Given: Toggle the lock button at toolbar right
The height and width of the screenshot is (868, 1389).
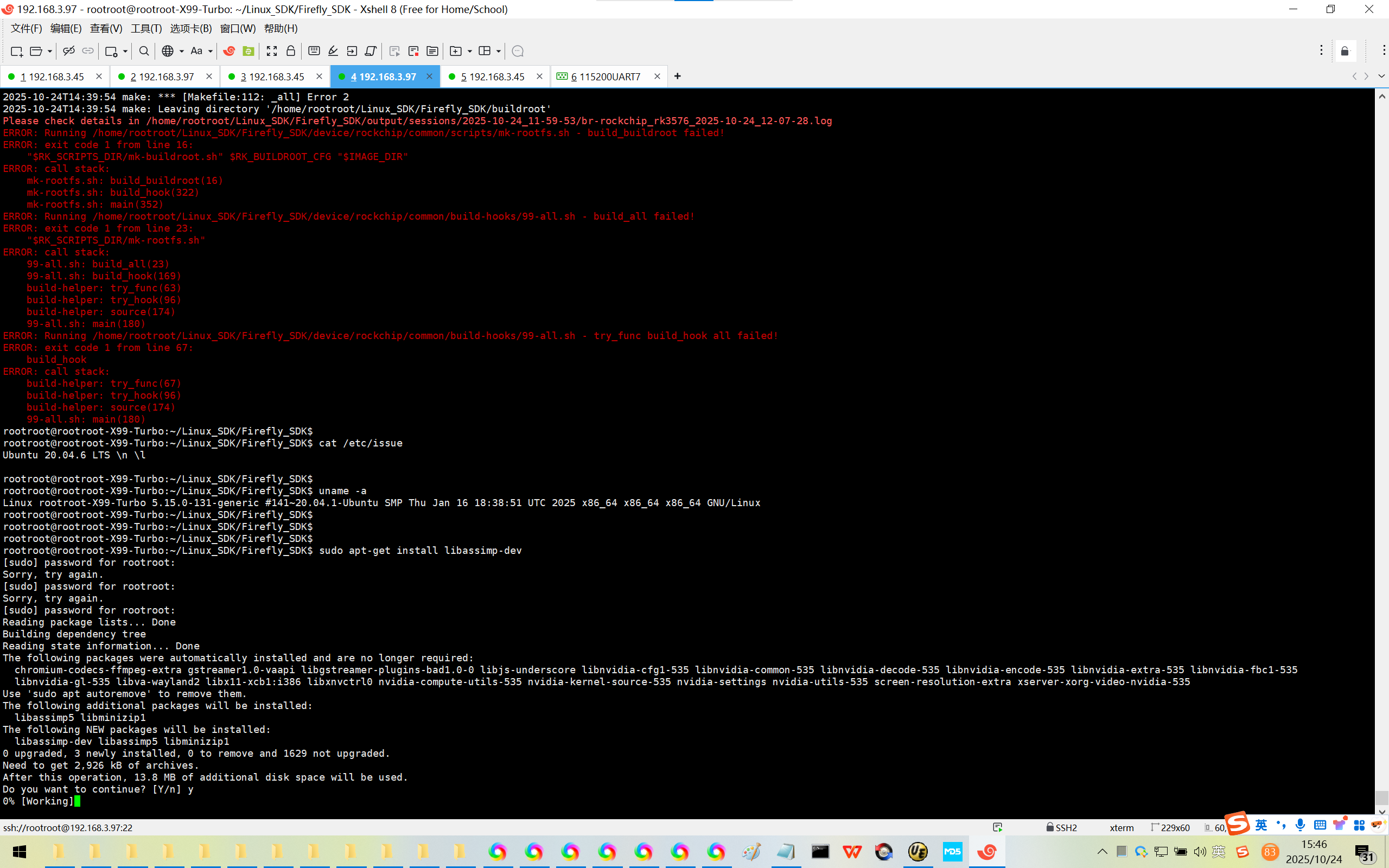Looking at the screenshot, I should [1345, 51].
